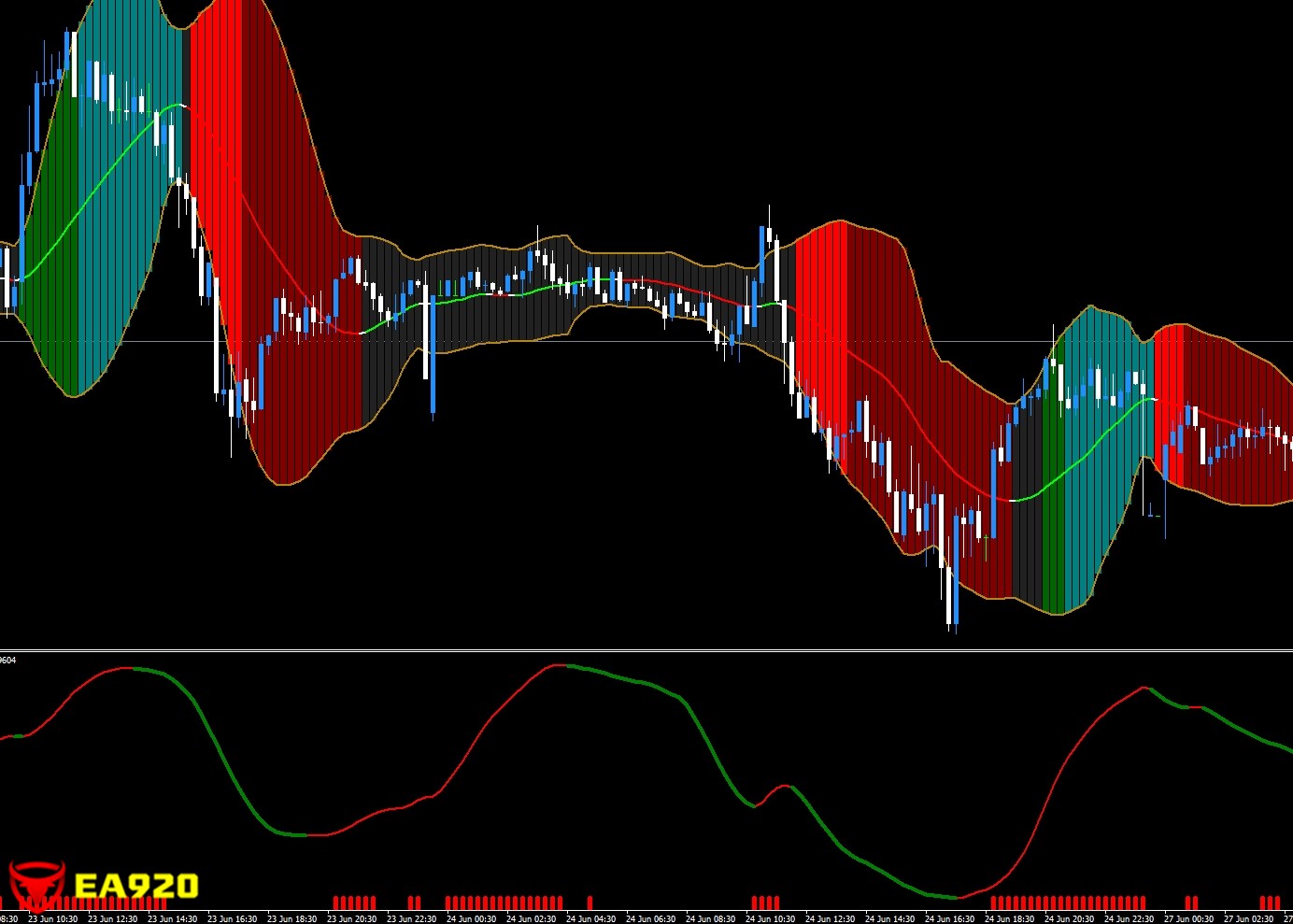Click the indicator value label in oscillator corner
The height and width of the screenshot is (924, 1293).
[x=8, y=661]
